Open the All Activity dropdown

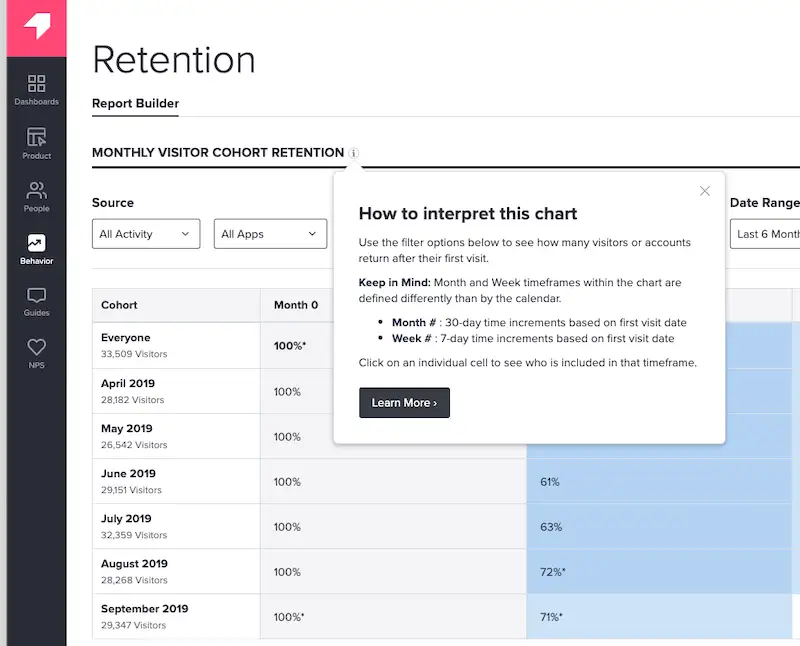point(145,233)
